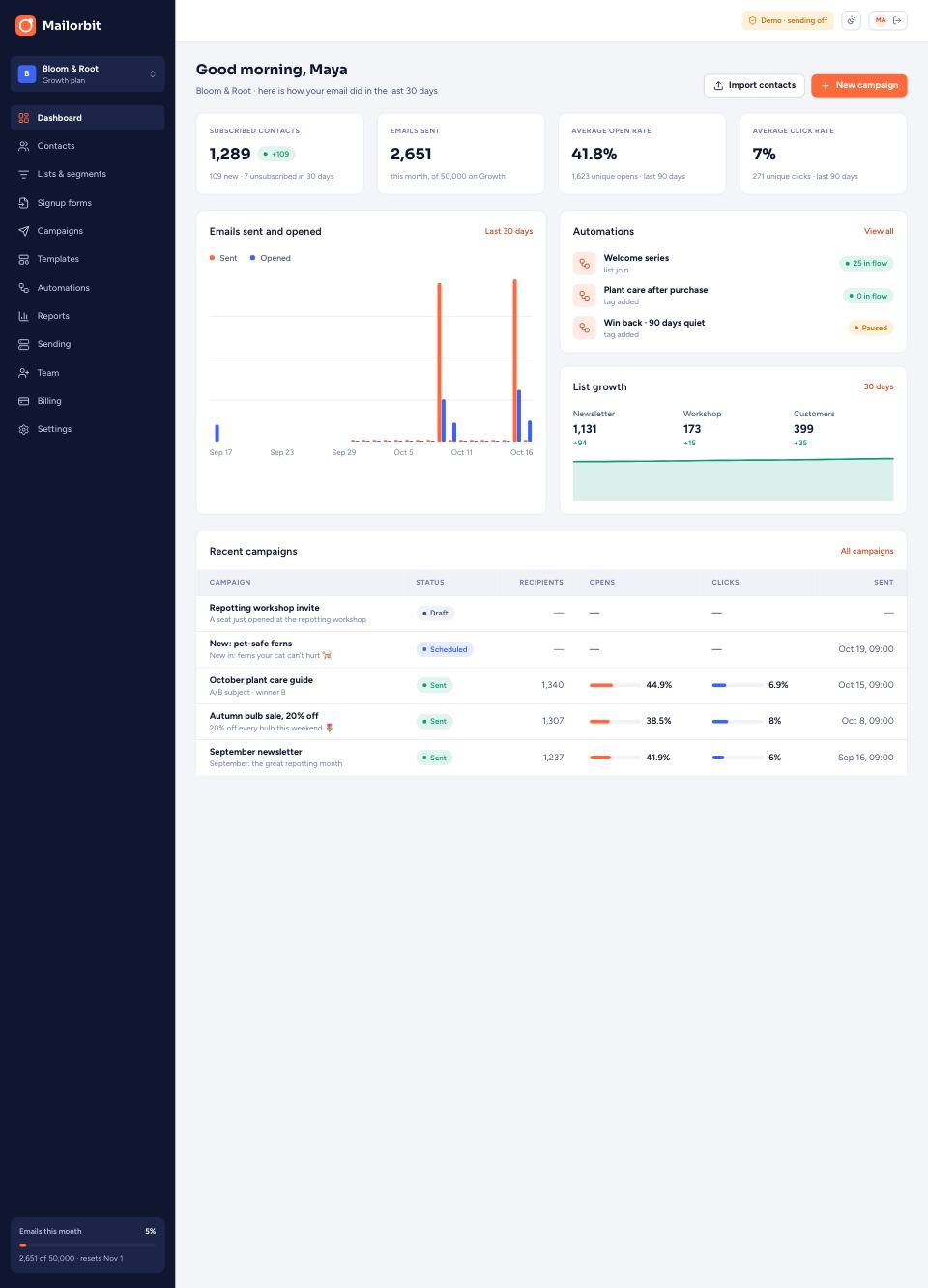Click the blue B workspace avatar

coord(27,73)
